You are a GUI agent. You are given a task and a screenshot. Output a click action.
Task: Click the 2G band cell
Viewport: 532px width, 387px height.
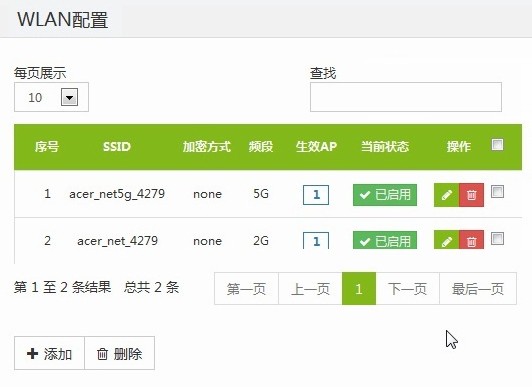point(261,240)
